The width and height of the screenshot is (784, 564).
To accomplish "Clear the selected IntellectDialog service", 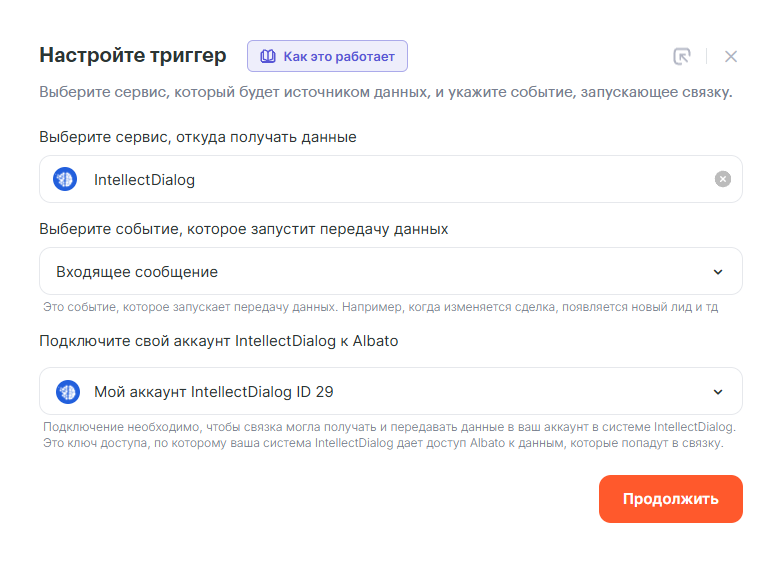I will (723, 179).
